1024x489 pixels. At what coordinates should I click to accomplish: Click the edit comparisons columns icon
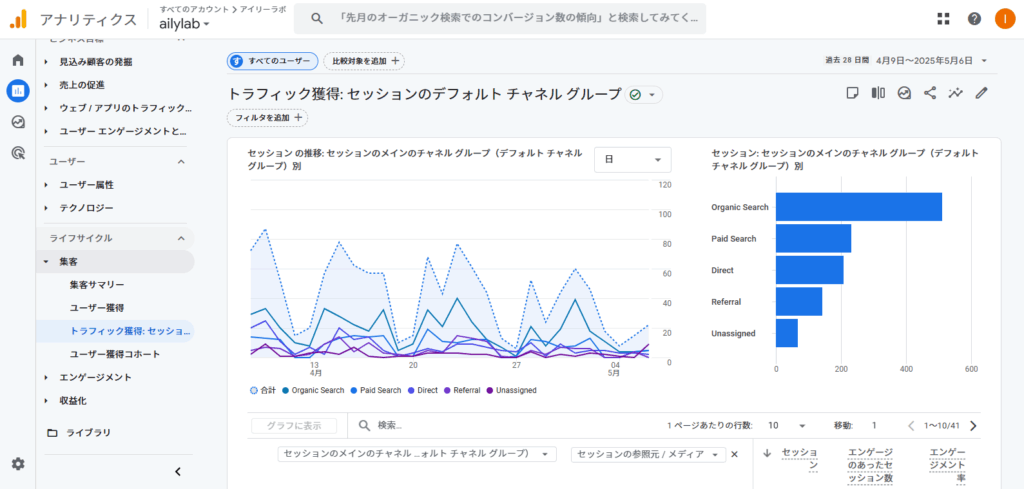click(878, 93)
